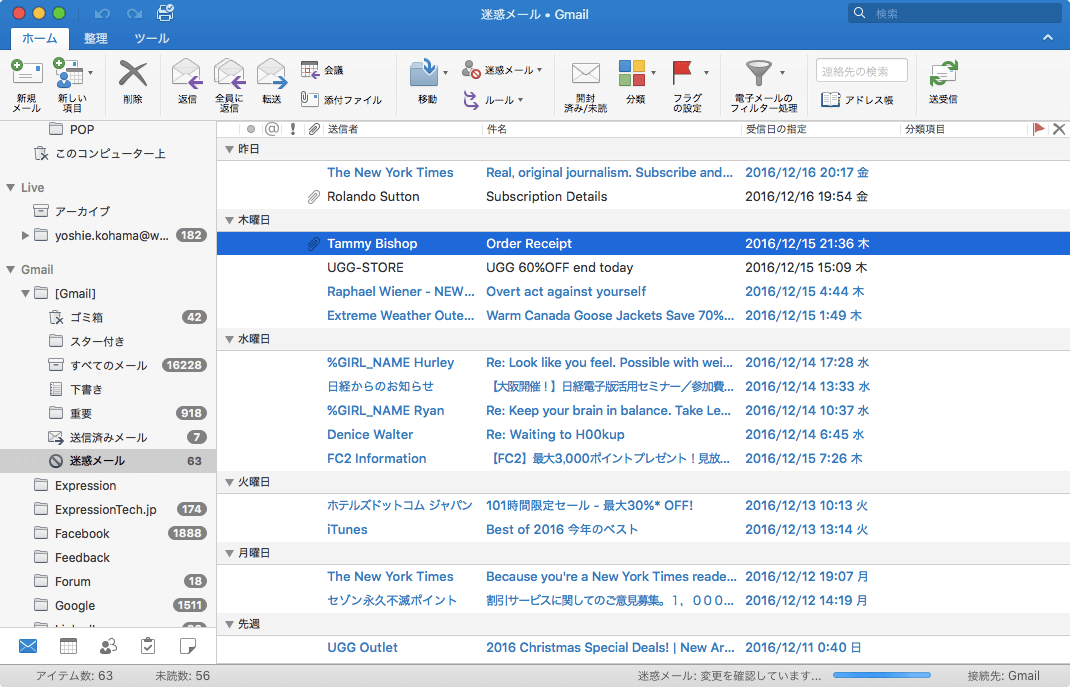Expand the yoshie.kohama folder

pos(26,235)
